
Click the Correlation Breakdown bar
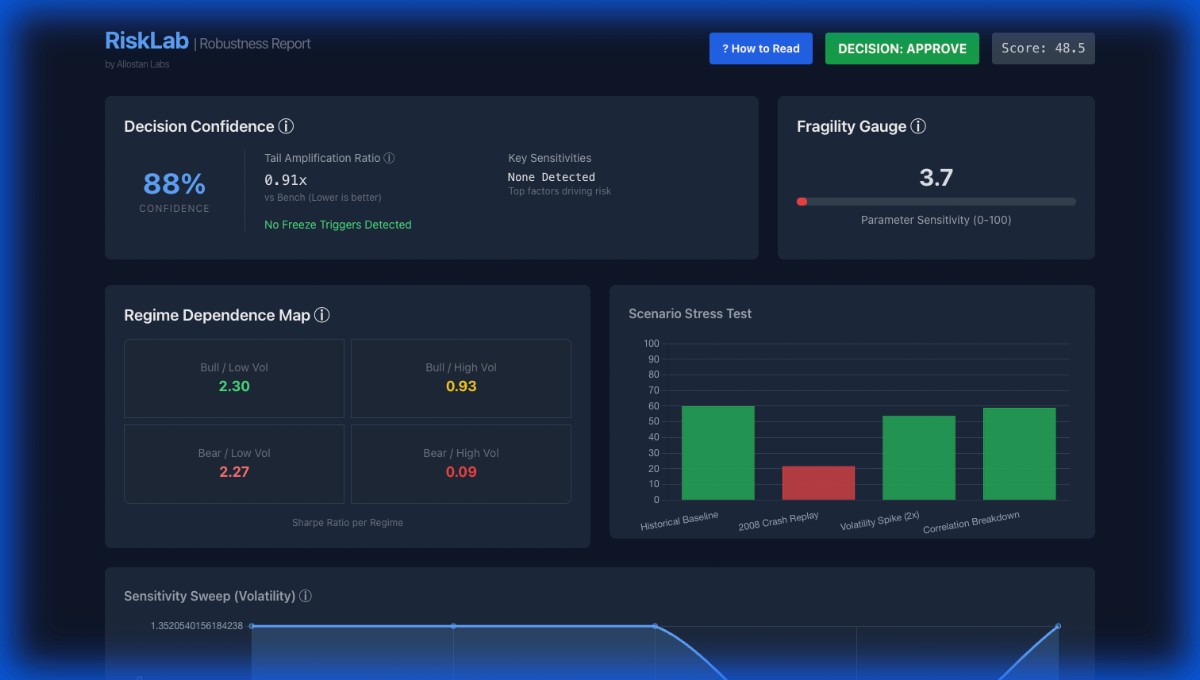click(x=1019, y=454)
